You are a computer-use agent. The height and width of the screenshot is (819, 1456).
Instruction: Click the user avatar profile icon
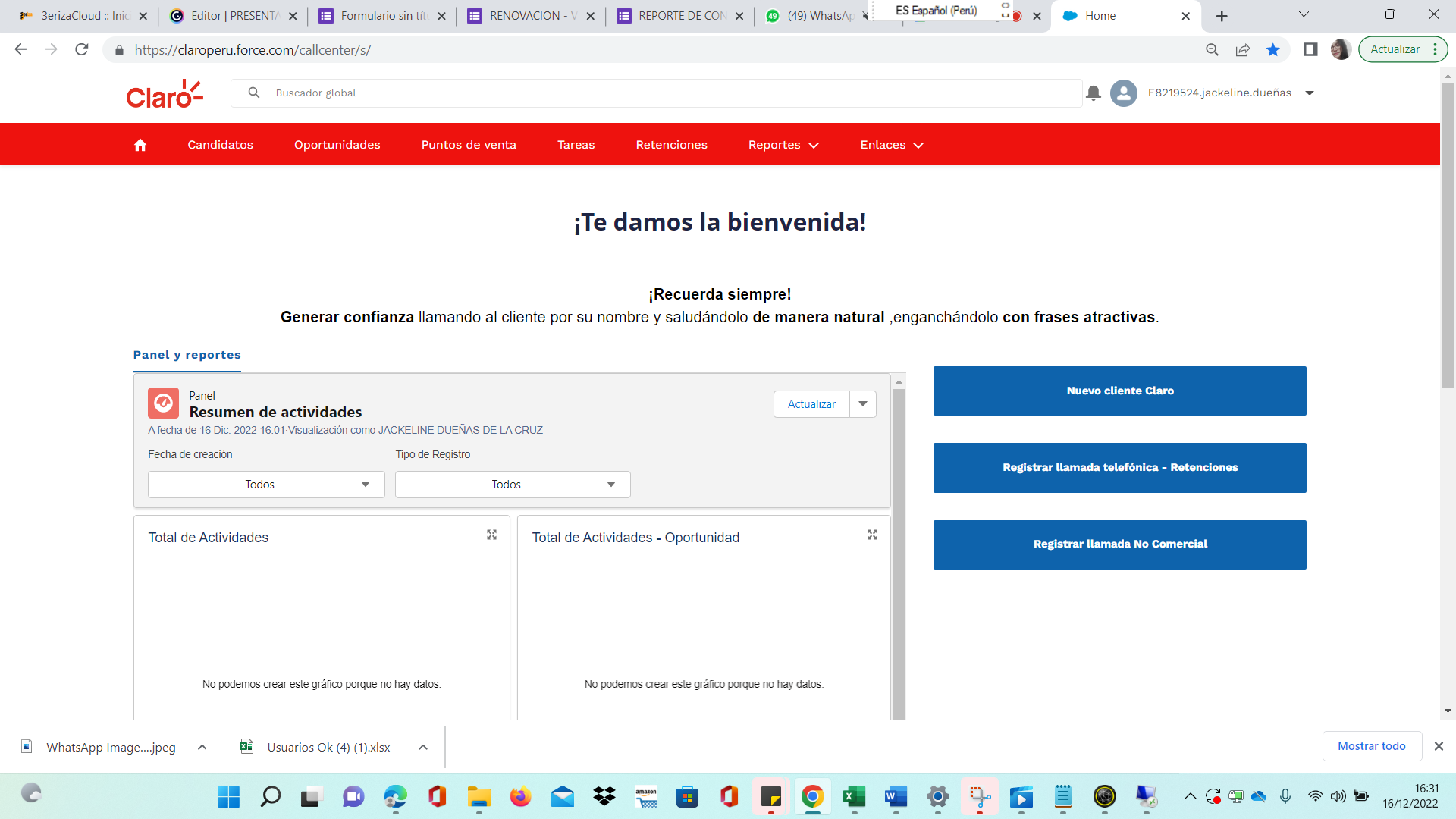point(1123,93)
